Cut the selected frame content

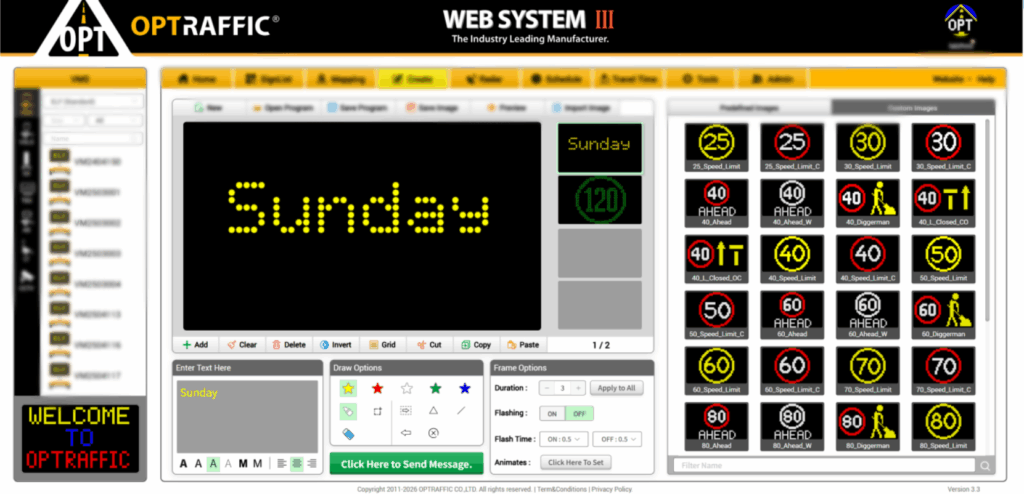[x=430, y=344]
